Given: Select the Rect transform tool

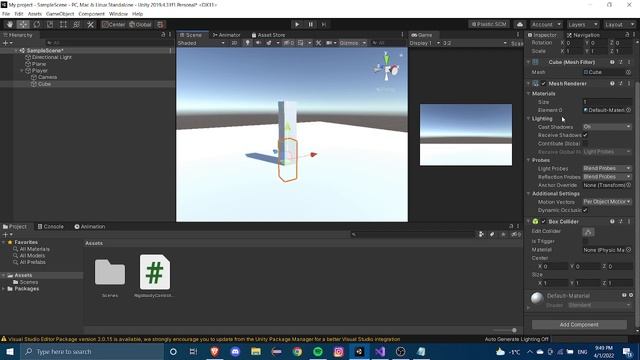Looking at the screenshot, I should point(63,24).
